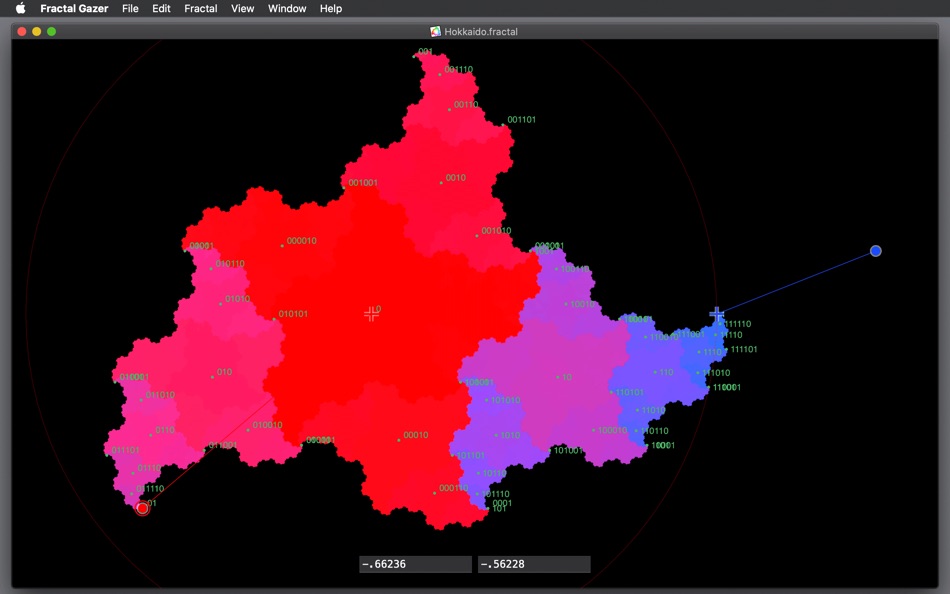950x594 pixels.
Task: Click the center crosshair marker at origin
Action: [x=371, y=313]
